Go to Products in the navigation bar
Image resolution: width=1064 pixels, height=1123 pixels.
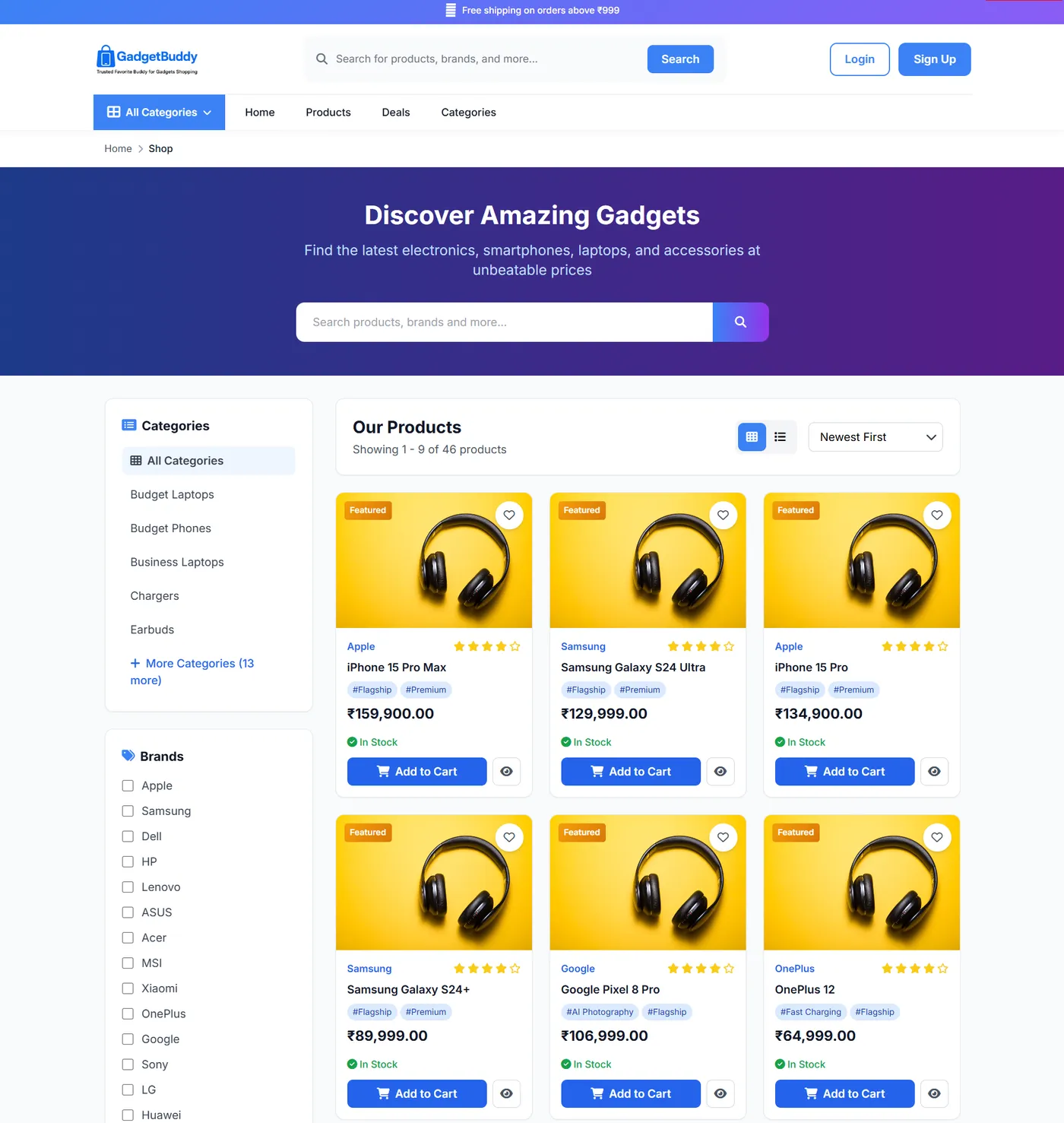point(328,113)
